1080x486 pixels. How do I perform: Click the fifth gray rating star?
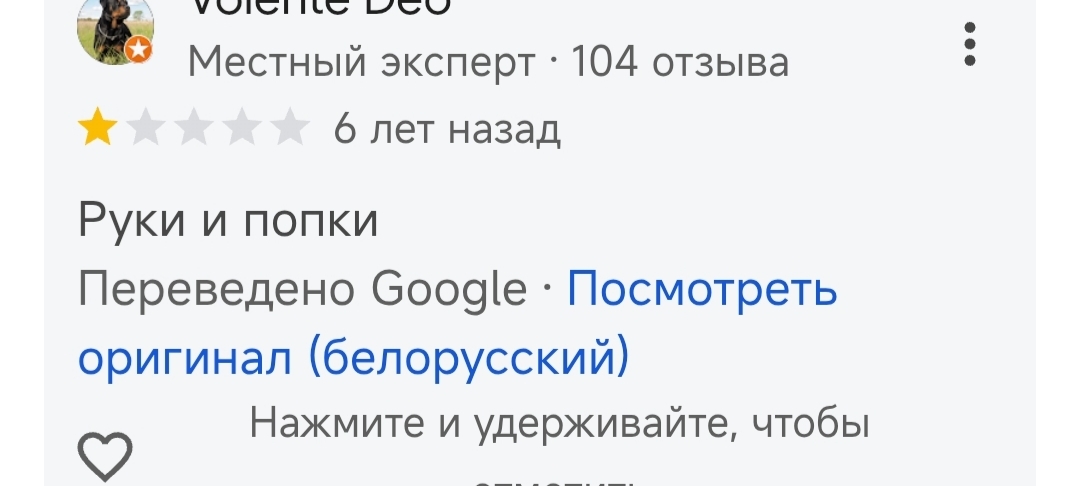point(290,129)
